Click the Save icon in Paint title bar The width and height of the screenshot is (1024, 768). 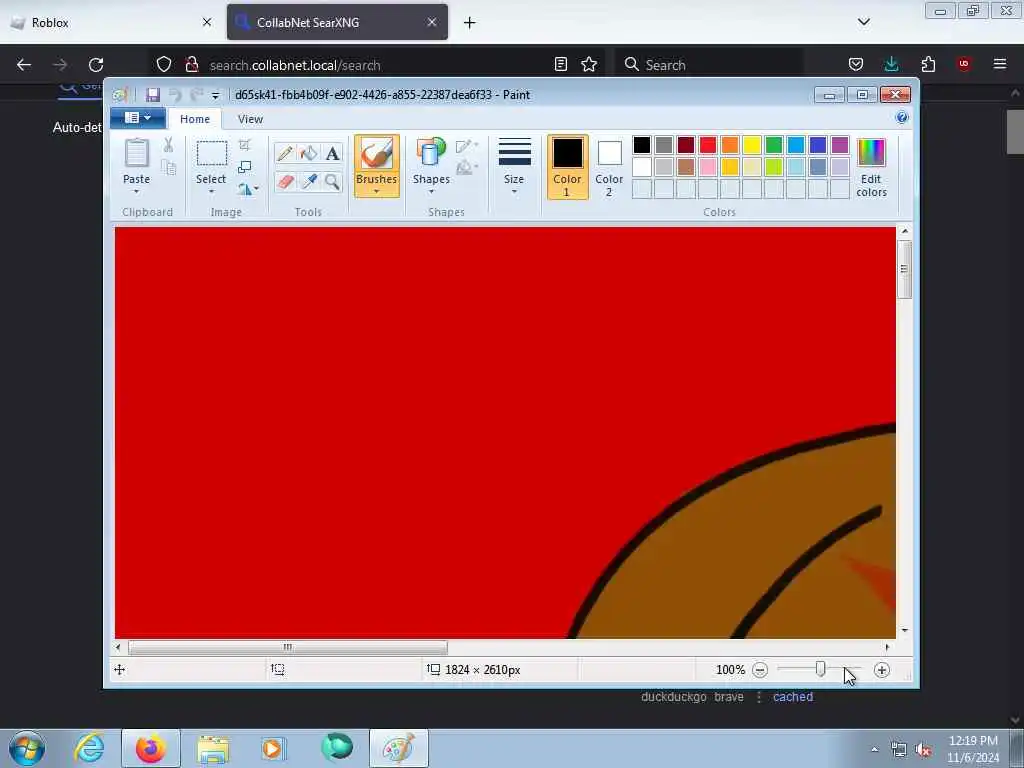(153, 95)
